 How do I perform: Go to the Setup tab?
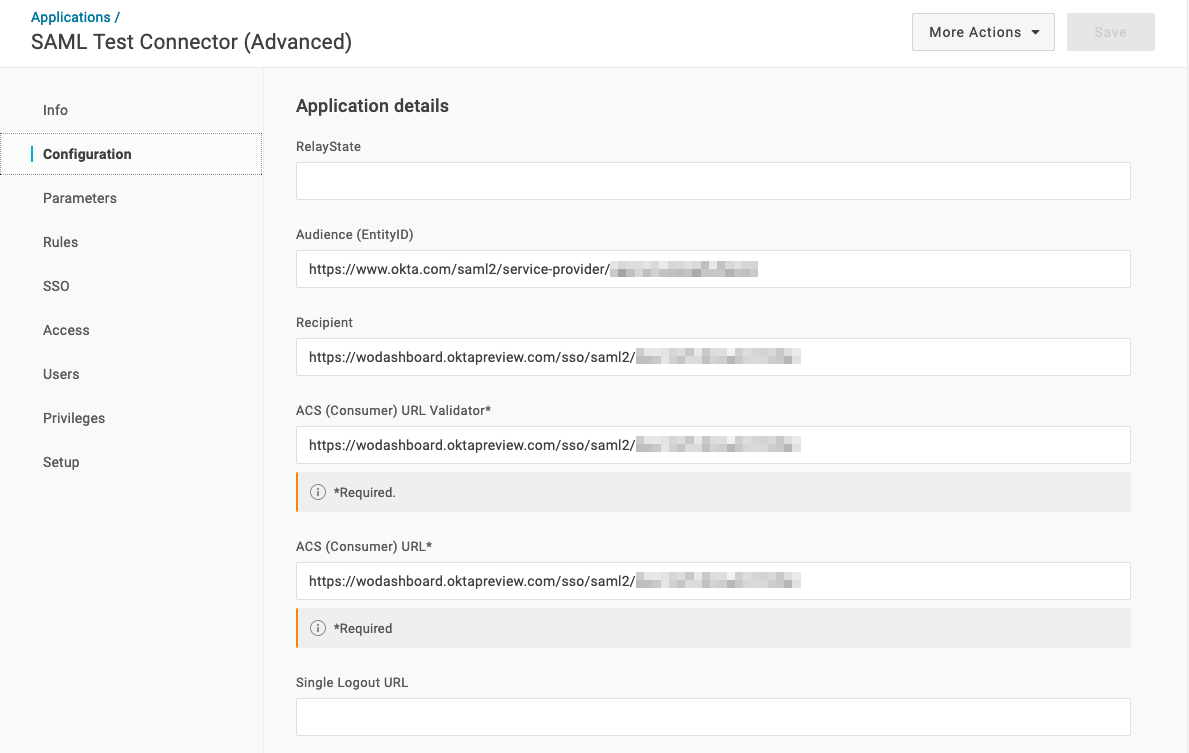coord(61,462)
